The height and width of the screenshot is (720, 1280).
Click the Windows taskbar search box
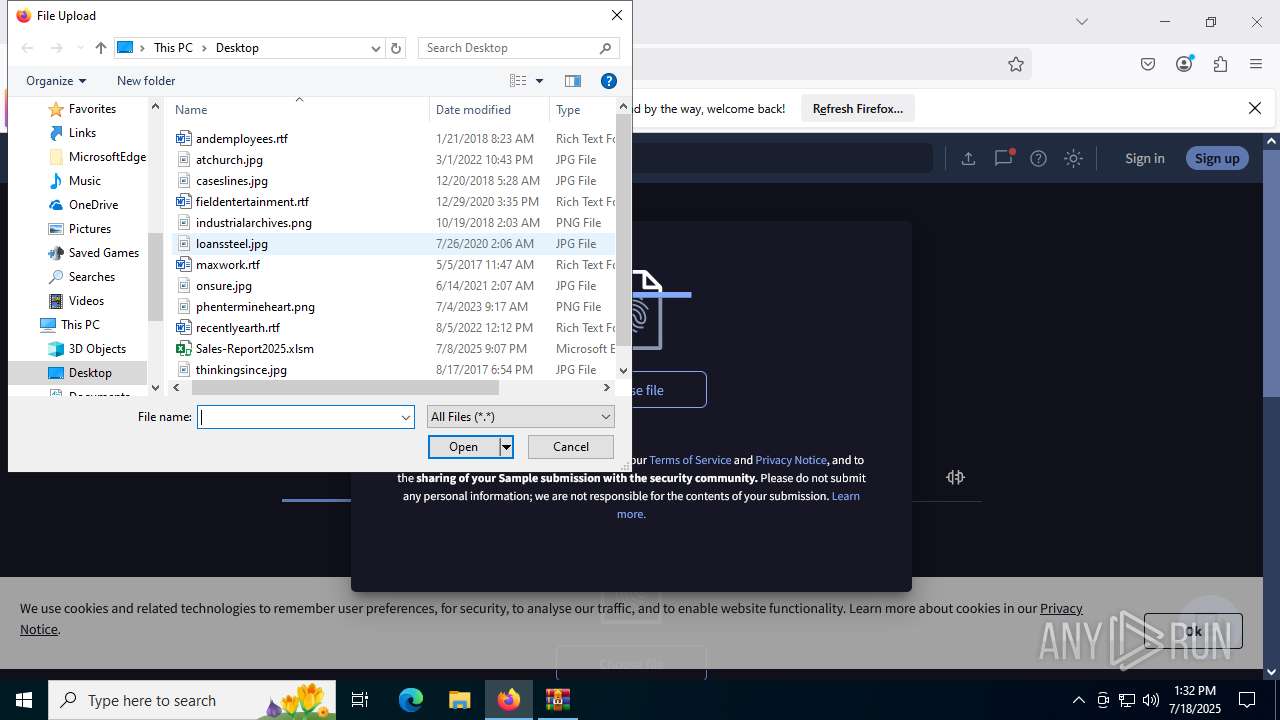coord(193,700)
